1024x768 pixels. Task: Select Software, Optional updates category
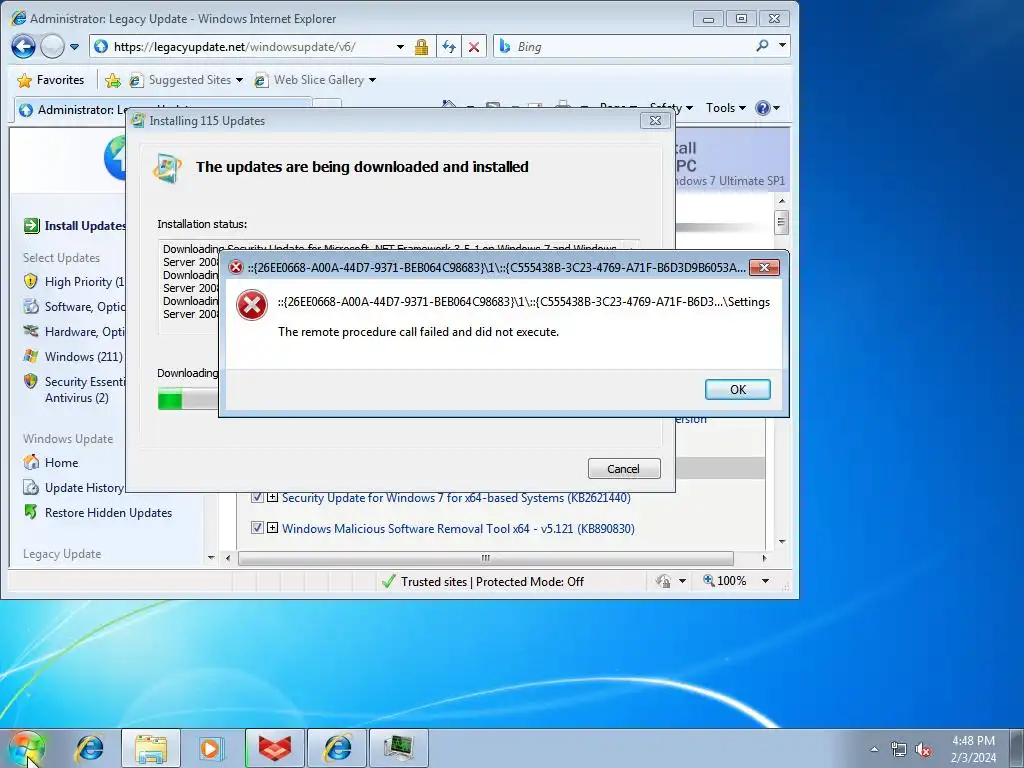(74, 307)
